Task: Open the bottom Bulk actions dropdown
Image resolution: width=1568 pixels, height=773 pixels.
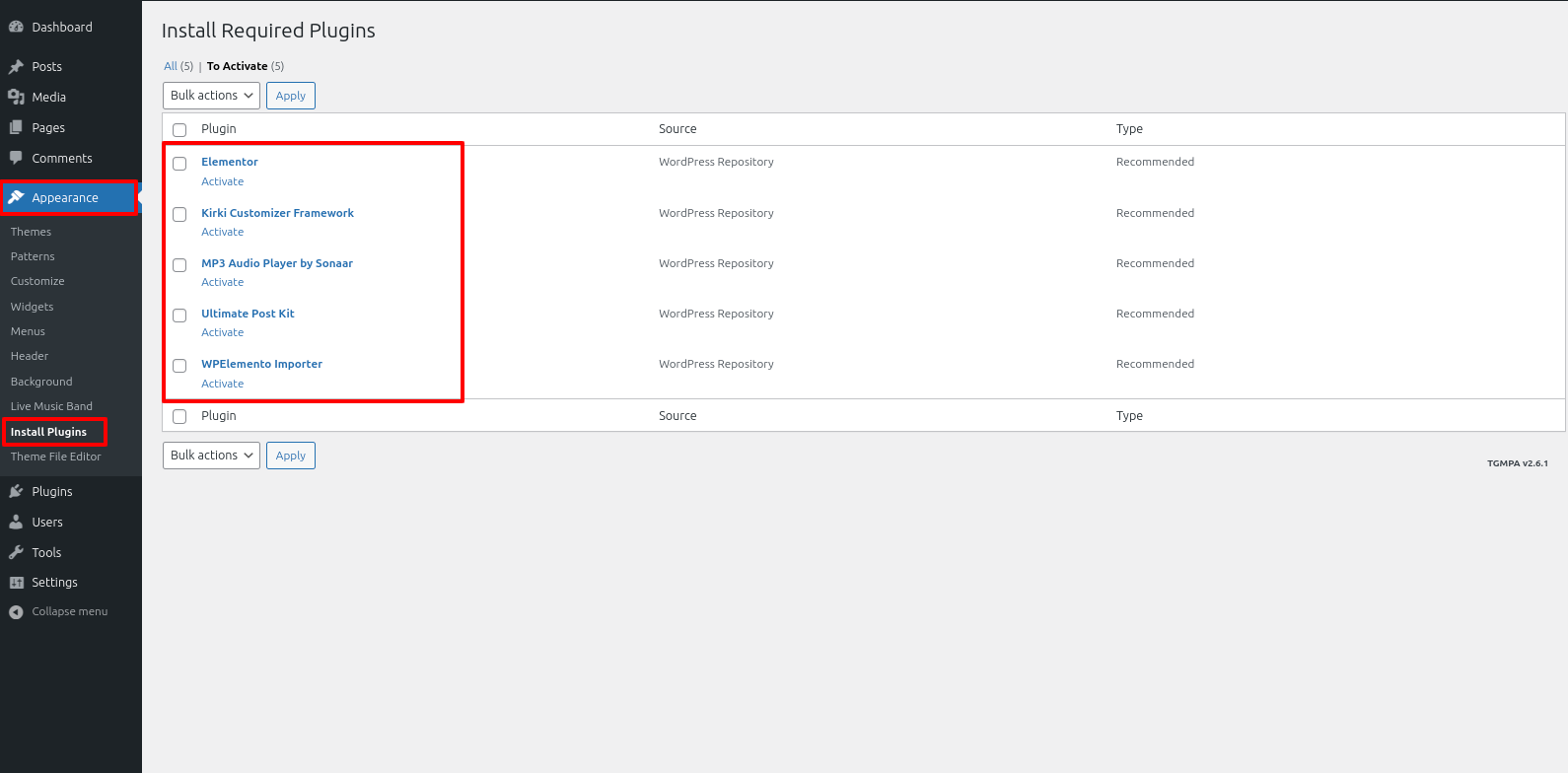Action: tap(211, 456)
